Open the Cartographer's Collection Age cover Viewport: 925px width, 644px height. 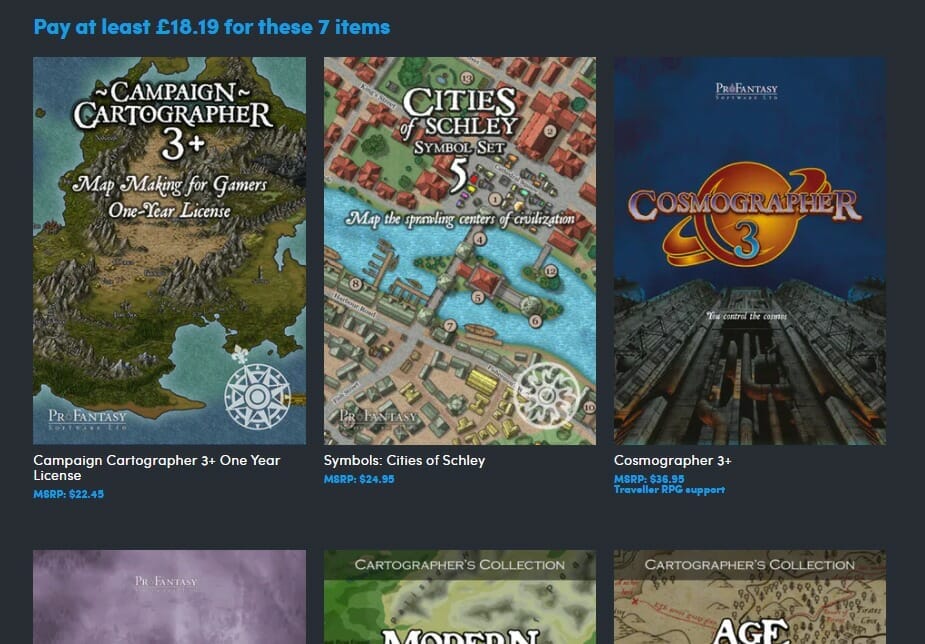(750, 597)
